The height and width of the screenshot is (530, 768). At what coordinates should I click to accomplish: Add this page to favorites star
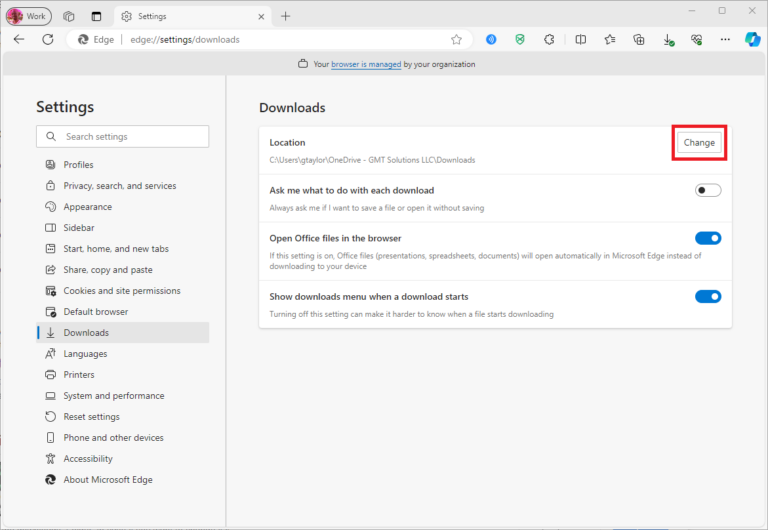[x=456, y=40]
